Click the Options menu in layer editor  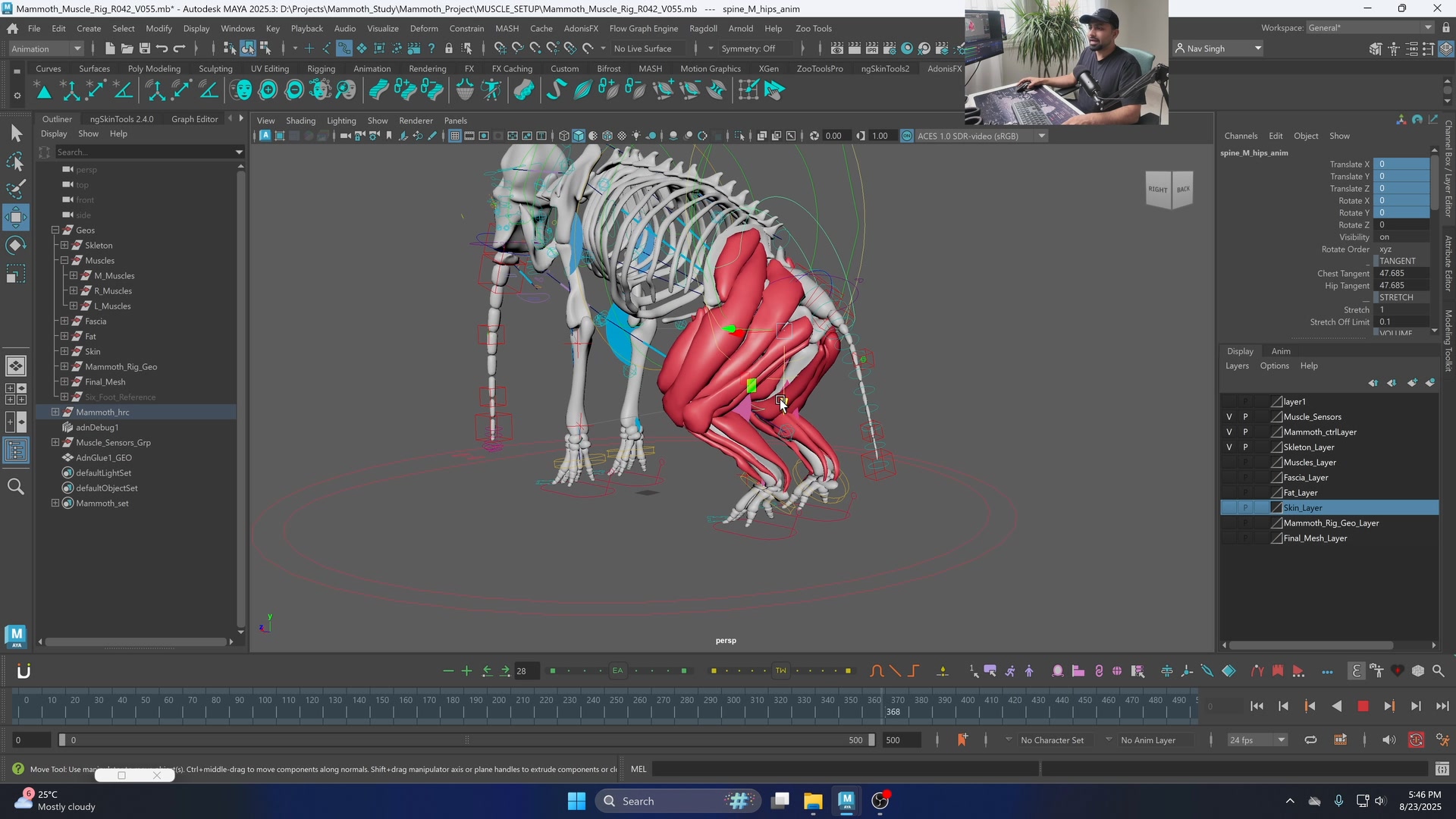(x=1274, y=366)
